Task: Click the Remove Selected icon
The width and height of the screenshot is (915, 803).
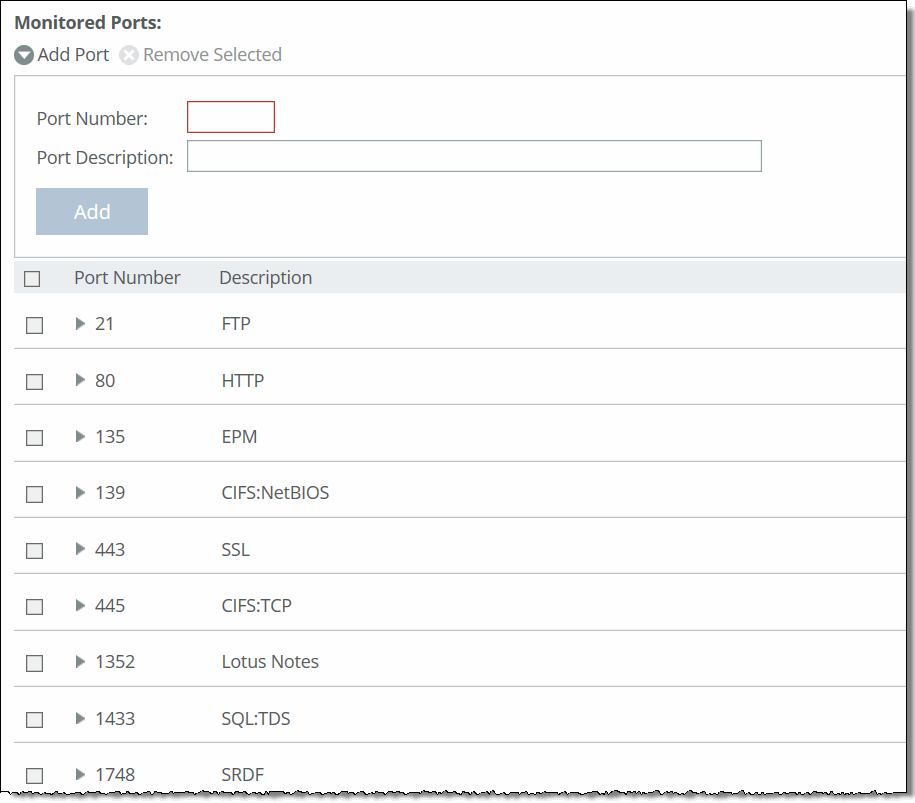Action: [x=129, y=55]
